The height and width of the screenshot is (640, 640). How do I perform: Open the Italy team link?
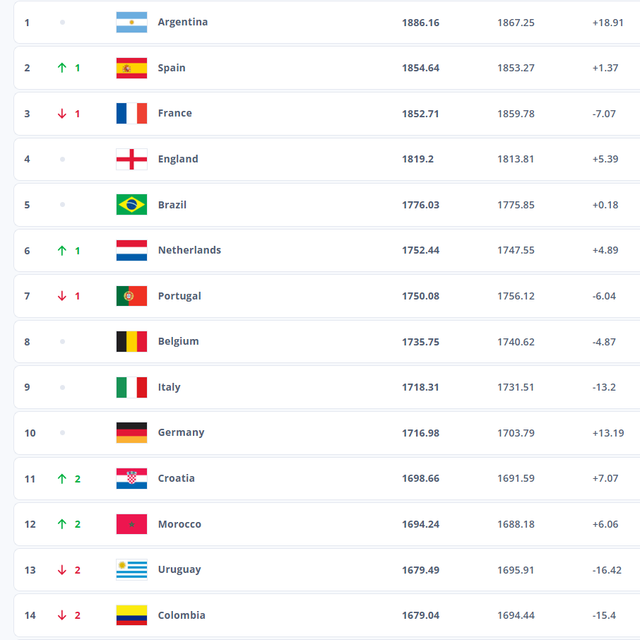(169, 387)
